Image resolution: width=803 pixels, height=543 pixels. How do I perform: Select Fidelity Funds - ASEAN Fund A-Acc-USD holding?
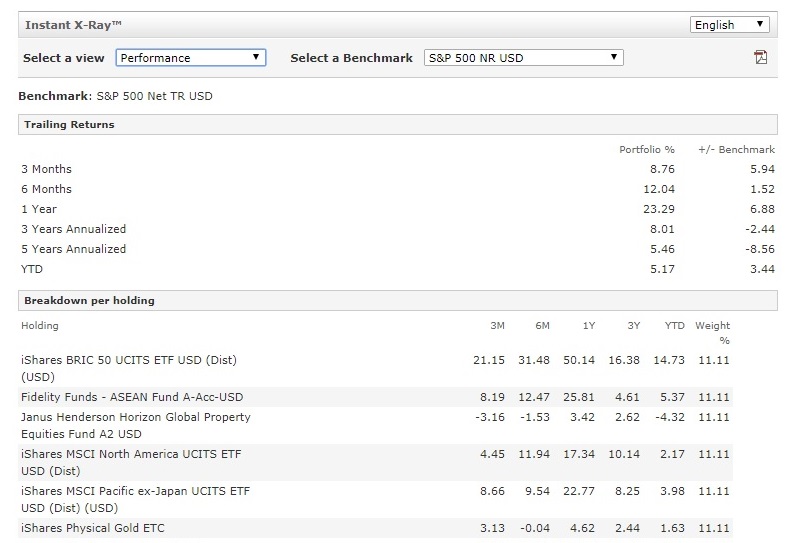(x=132, y=397)
